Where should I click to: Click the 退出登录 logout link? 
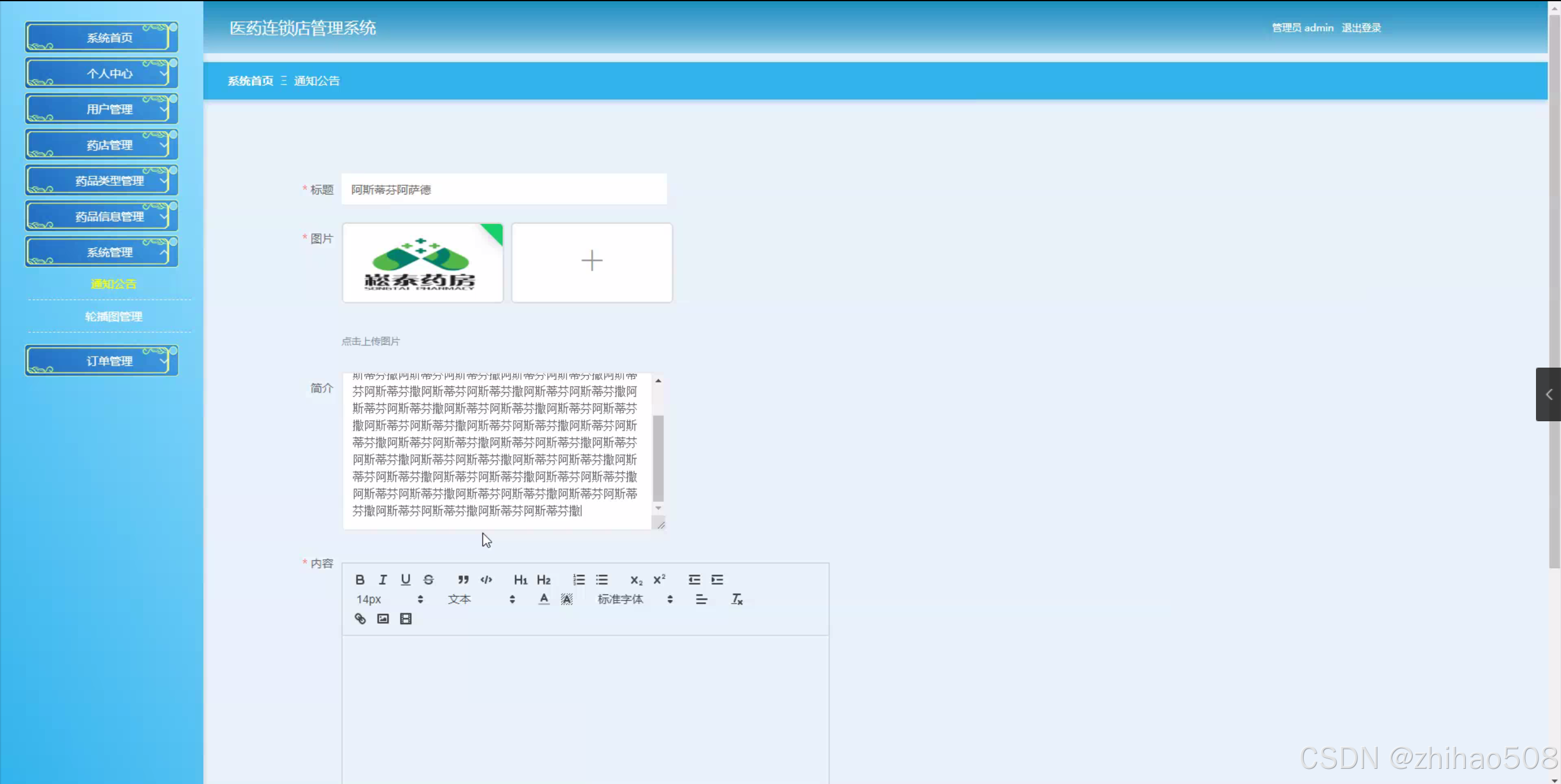(x=1361, y=28)
